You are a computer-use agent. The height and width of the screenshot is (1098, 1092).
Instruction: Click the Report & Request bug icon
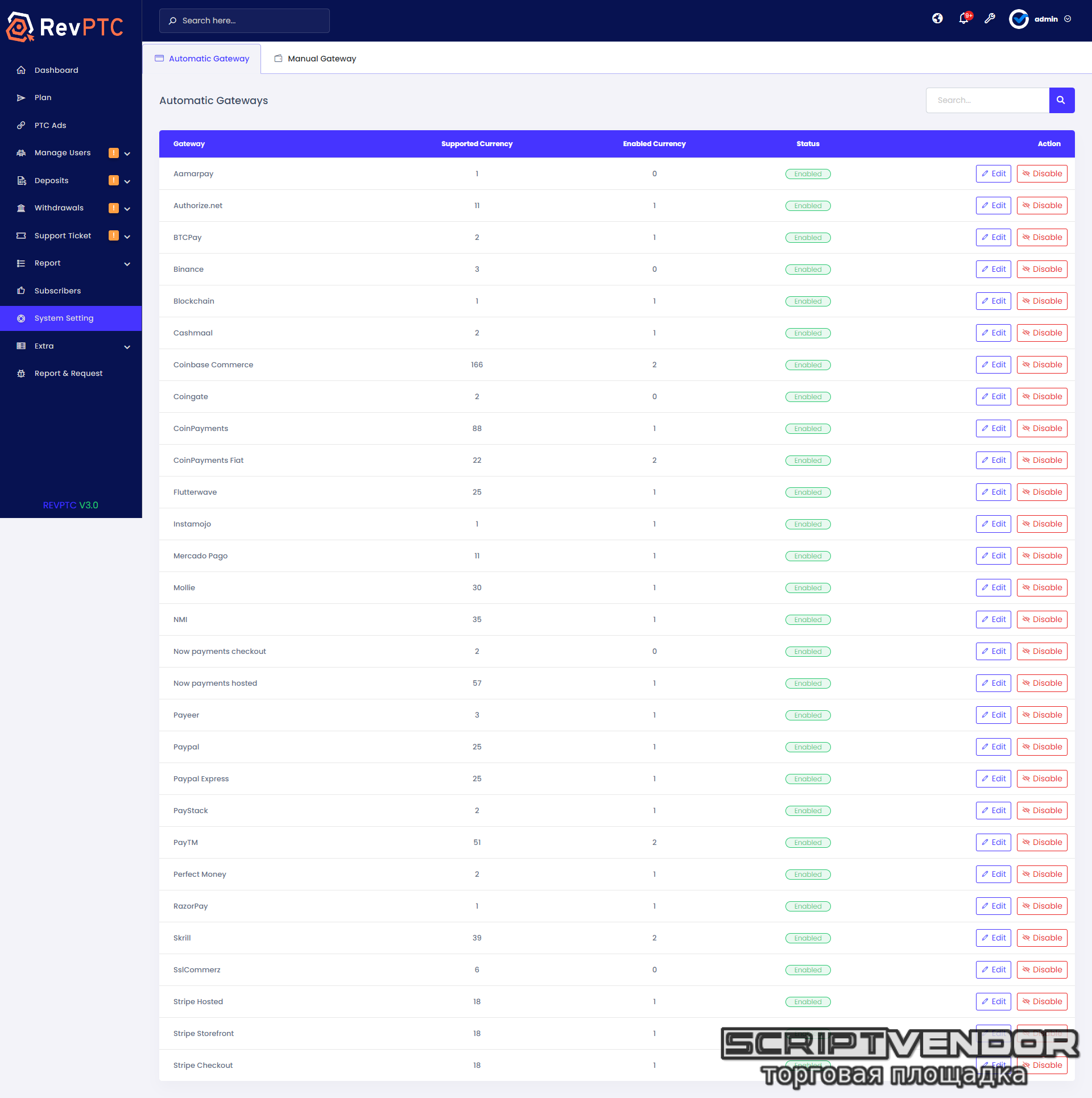[21, 374]
